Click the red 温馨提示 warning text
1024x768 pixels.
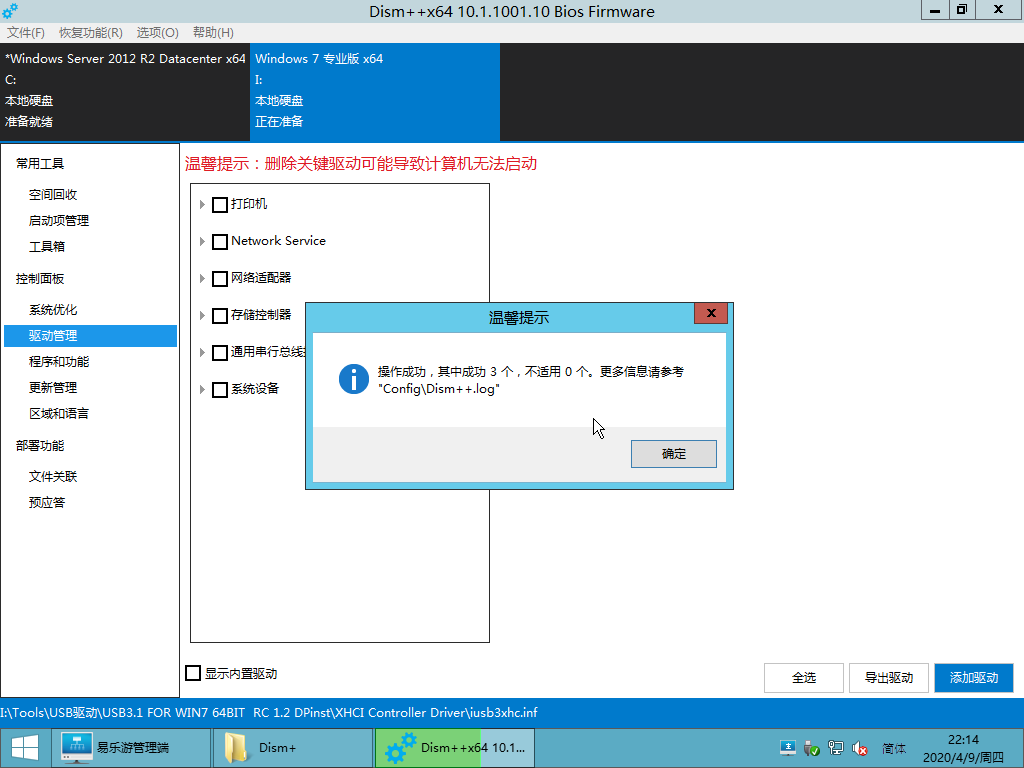pyautogui.click(x=360, y=164)
